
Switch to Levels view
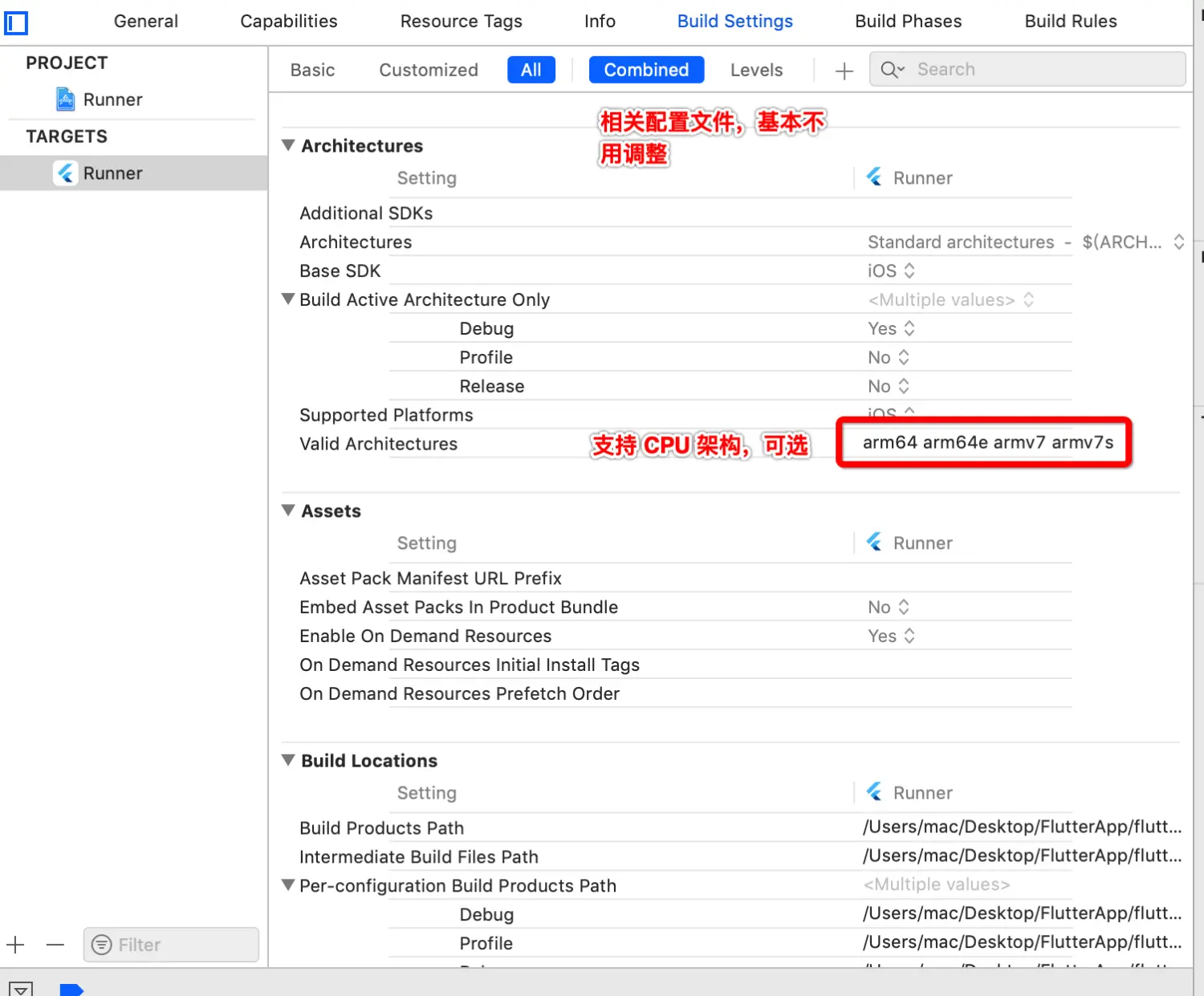[756, 71]
